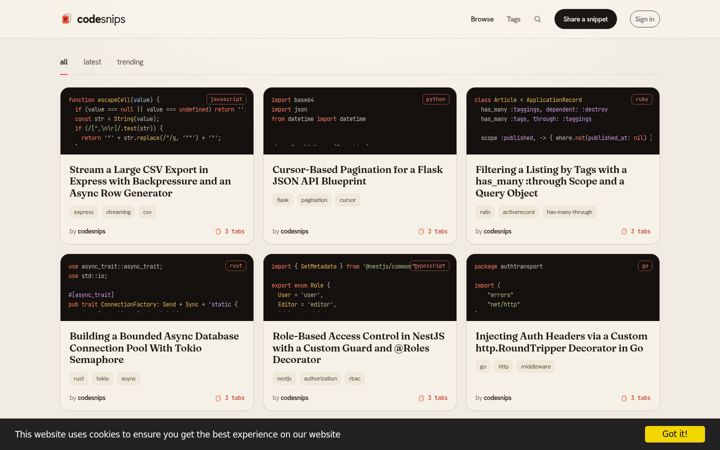Open Tags in the top navigation

pyautogui.click(x=513, y=19)
